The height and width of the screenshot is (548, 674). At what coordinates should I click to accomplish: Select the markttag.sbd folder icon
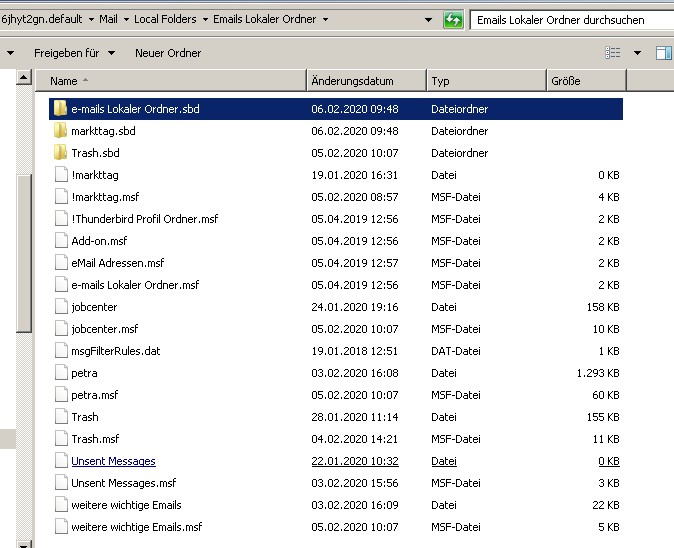[x=60, y=131]
